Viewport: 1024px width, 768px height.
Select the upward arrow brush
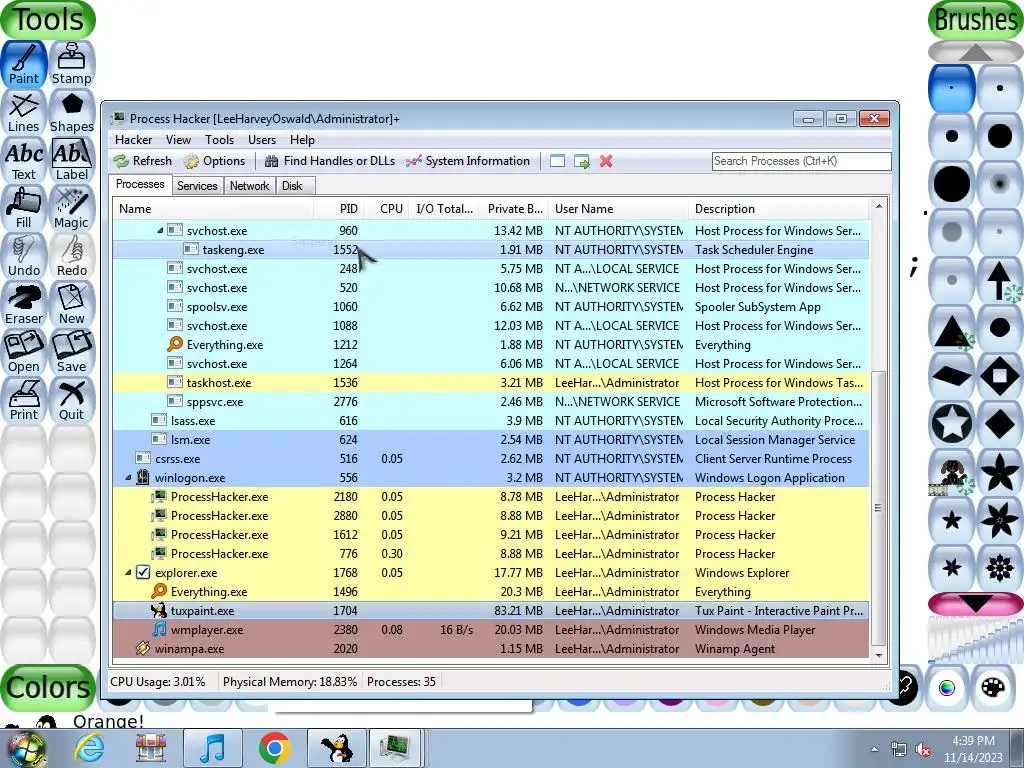[x=999, y=280]
